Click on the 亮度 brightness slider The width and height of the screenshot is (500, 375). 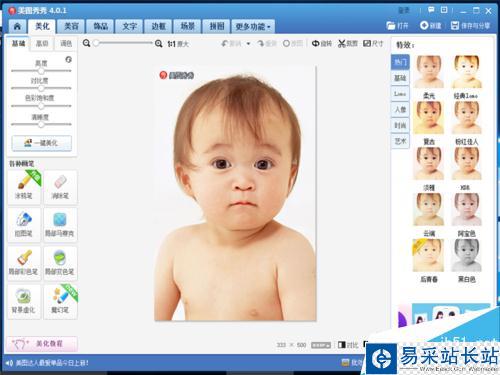(41, 71)
